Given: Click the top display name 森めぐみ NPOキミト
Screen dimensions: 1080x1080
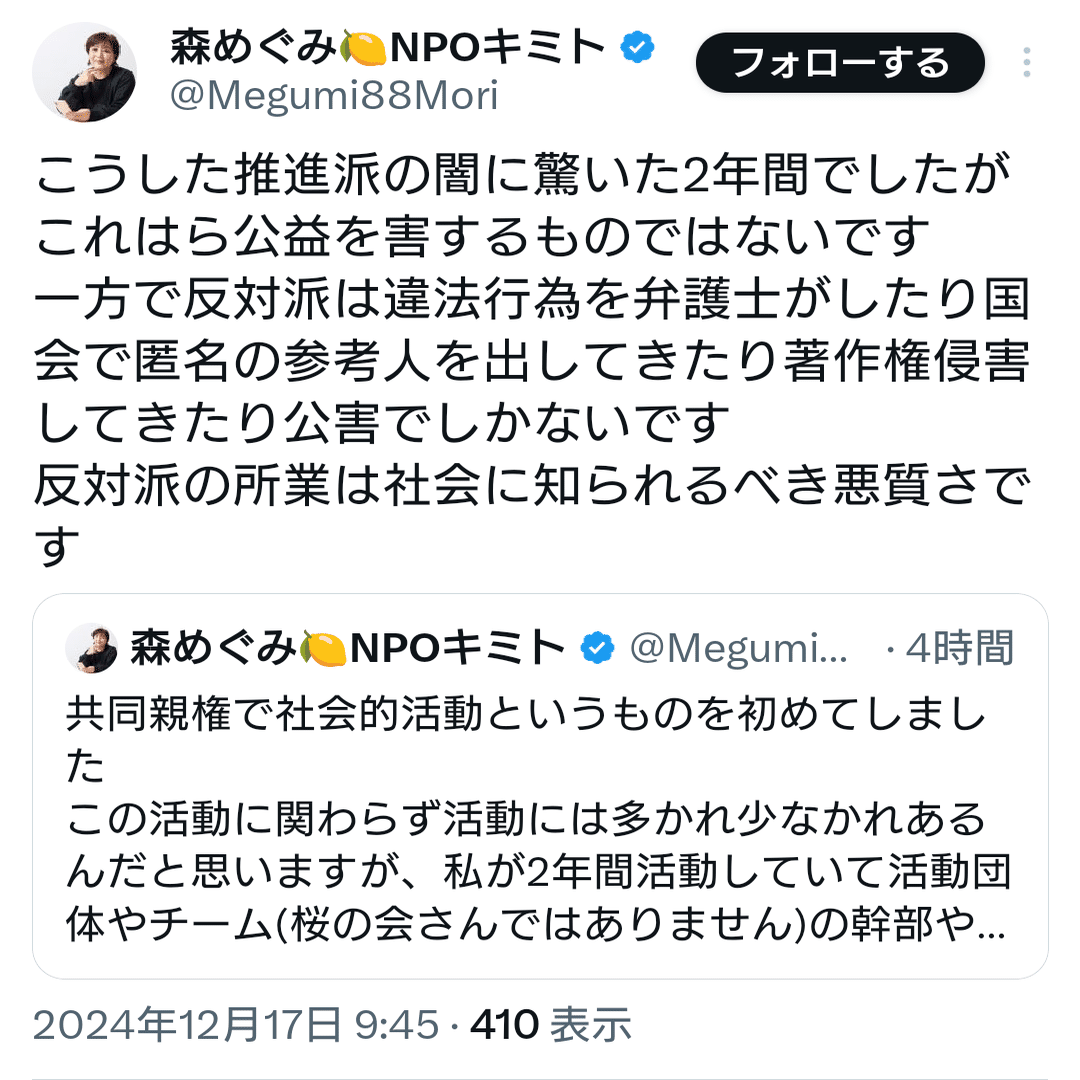Looking at the screenshot, I should pos(388,48).
